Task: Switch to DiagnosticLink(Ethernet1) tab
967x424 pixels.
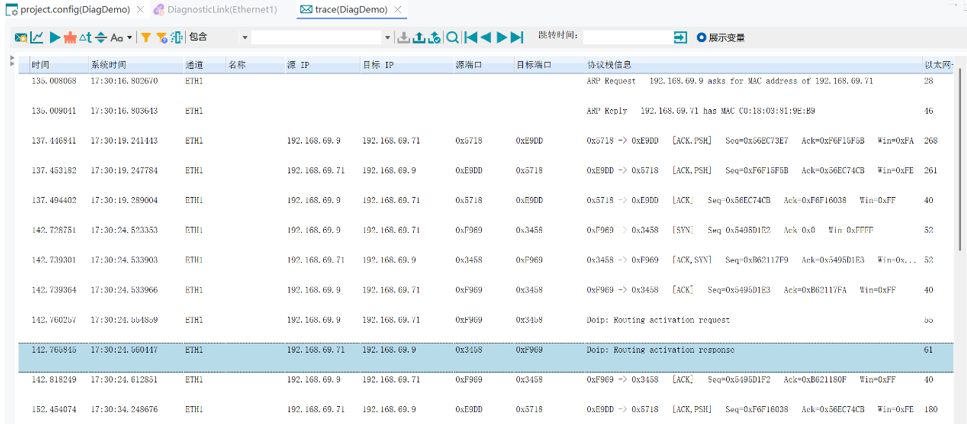Action: pos(215,9)
